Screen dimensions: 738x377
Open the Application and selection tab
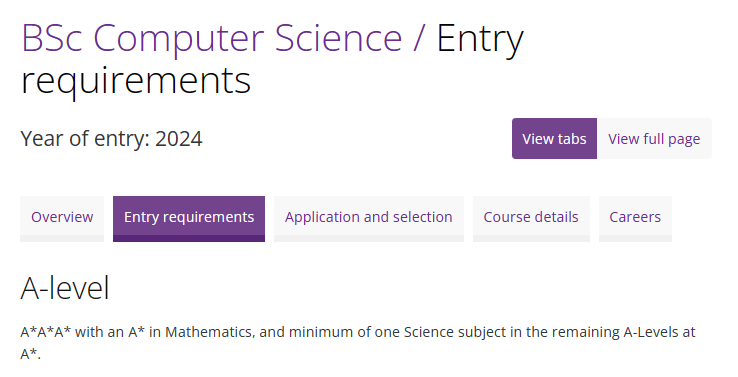coord(369,219)
